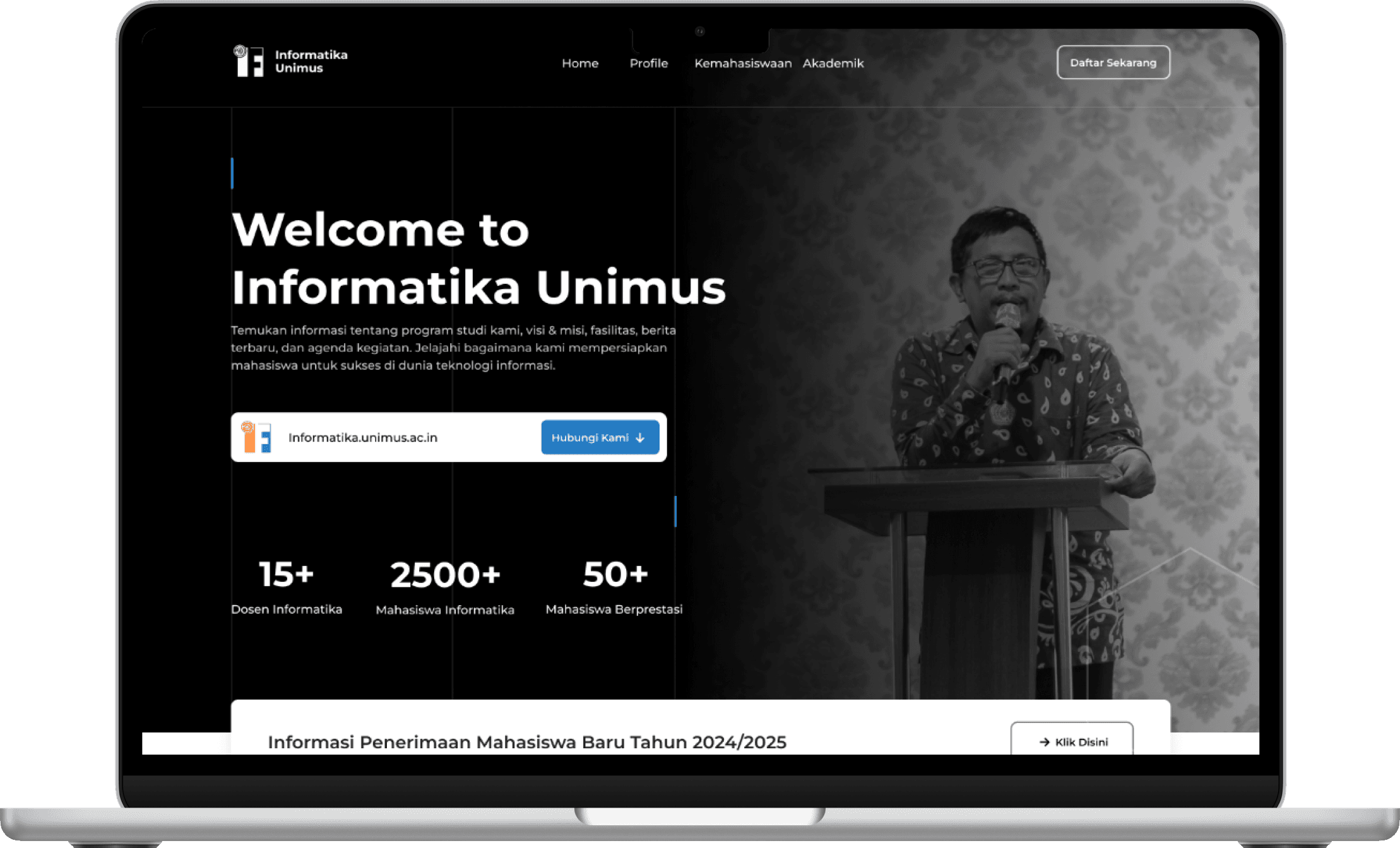The height and width of the screenshot is (848, 1400).
Task: Click the 15+ Dosen Informatika number
Action: [x=286, y=575]
